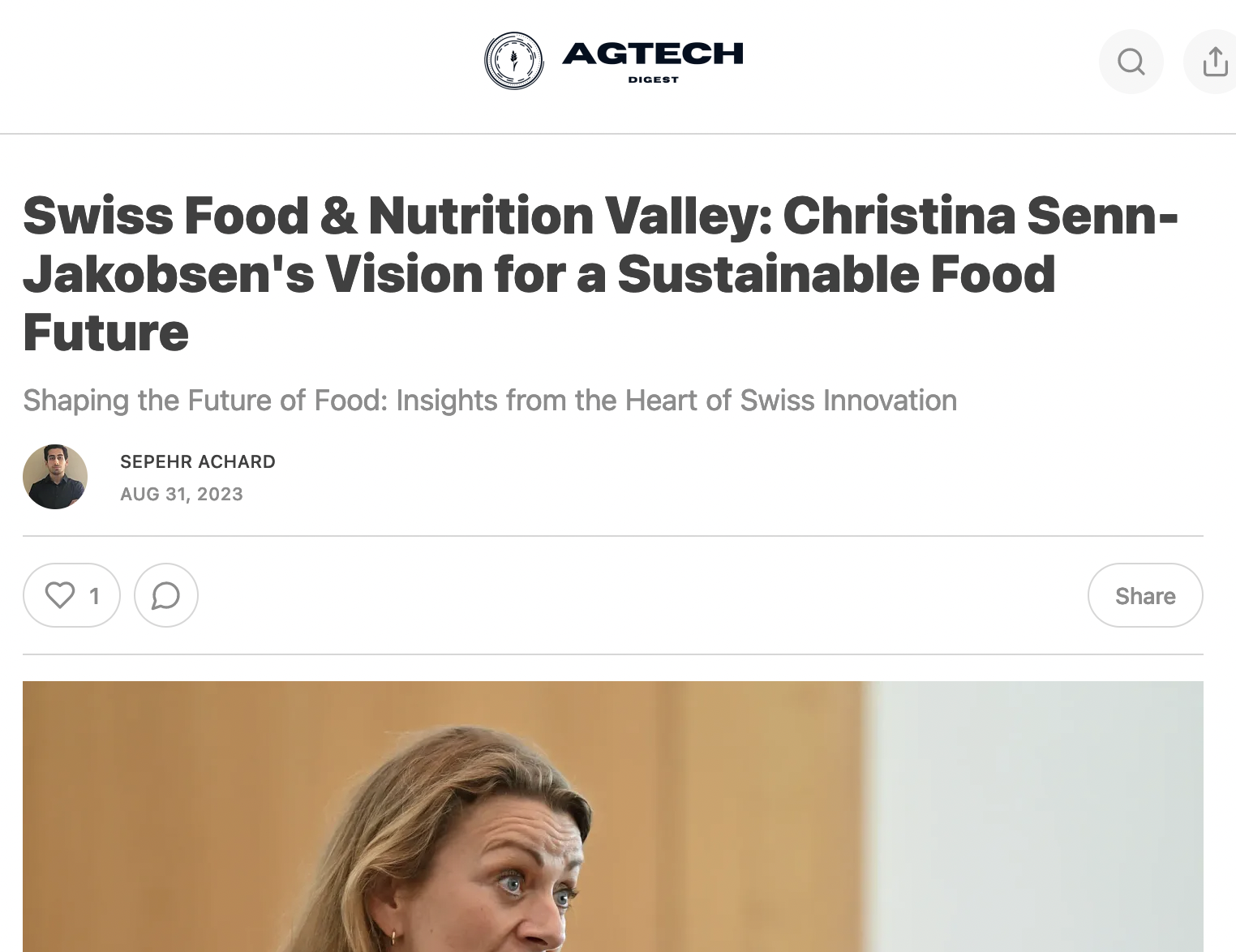Click the SEPEHR ACHARD author name
The image size is (1236, 952).
click(x=198, y=461)
